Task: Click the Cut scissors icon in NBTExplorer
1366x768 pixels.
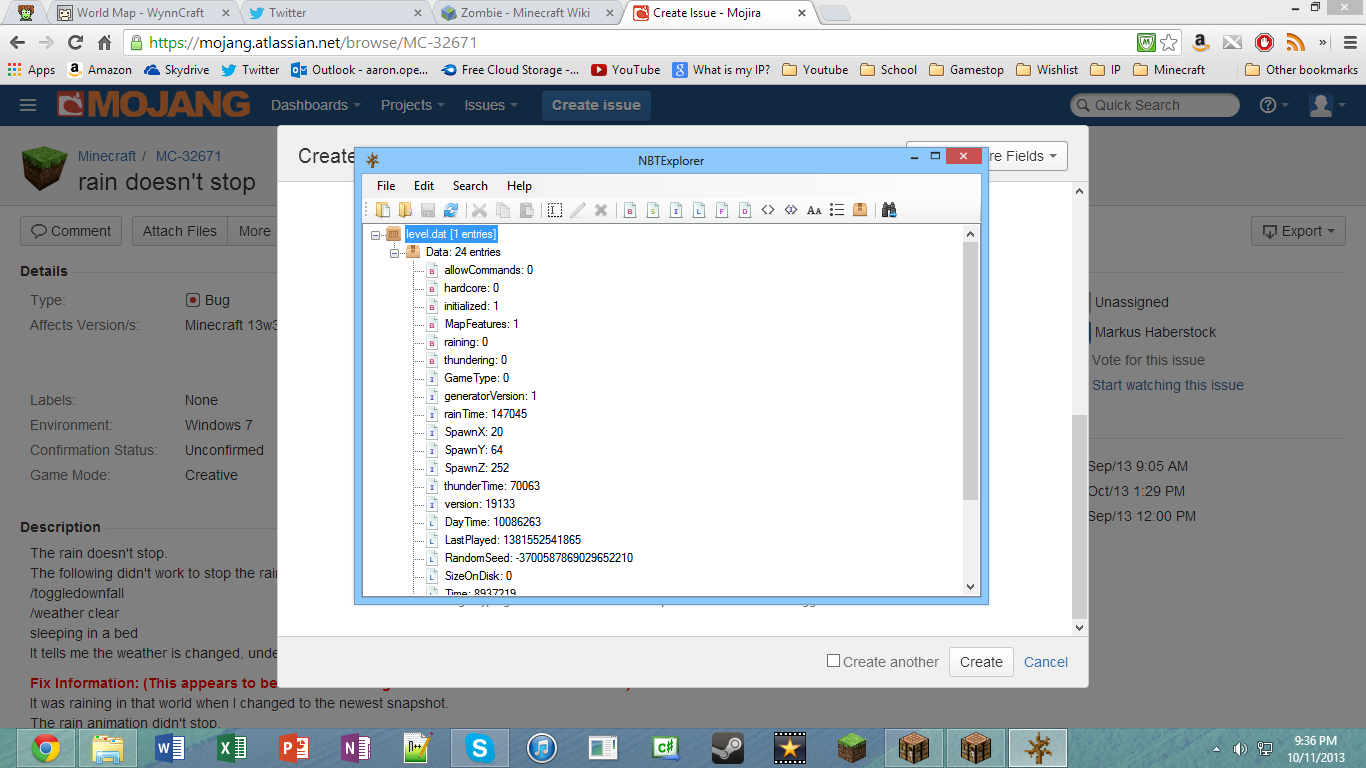Action: coord(479,210)
